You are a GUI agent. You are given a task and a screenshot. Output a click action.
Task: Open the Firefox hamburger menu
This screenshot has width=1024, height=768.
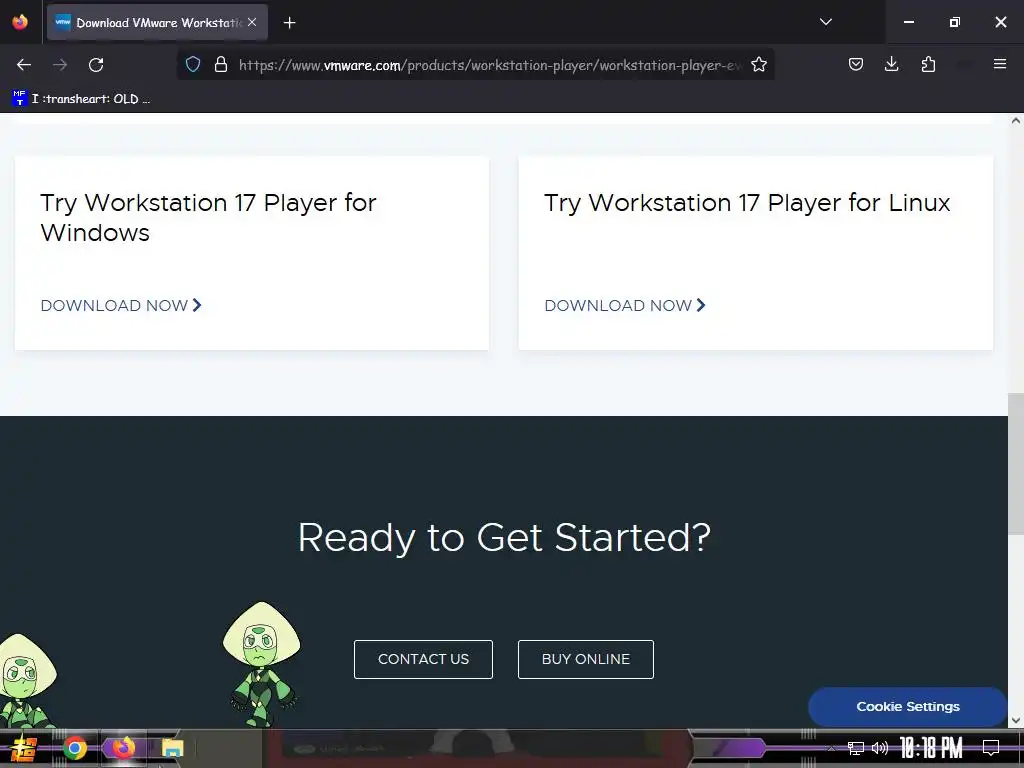(x=1000, y=64)
